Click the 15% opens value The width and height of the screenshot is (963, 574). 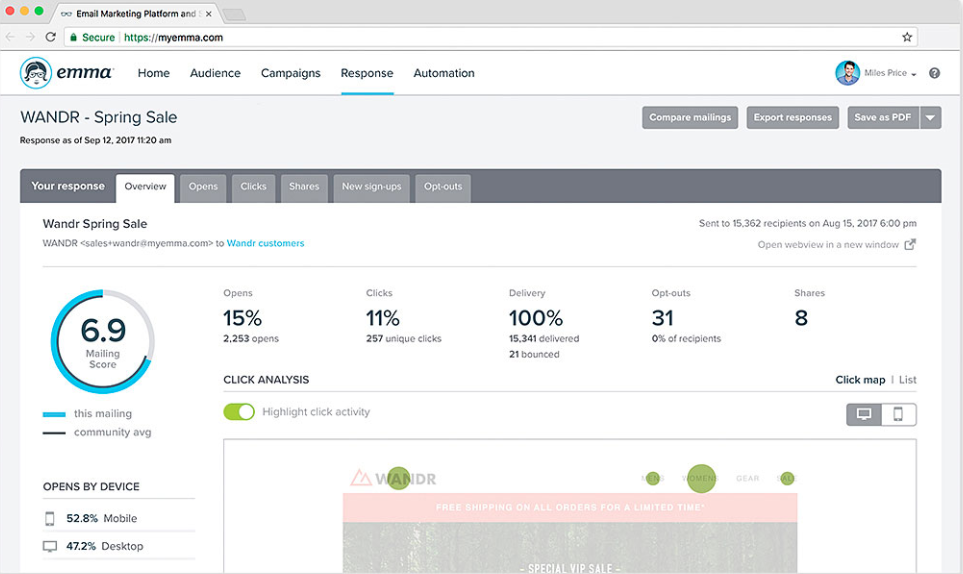(x=242, y=318)
